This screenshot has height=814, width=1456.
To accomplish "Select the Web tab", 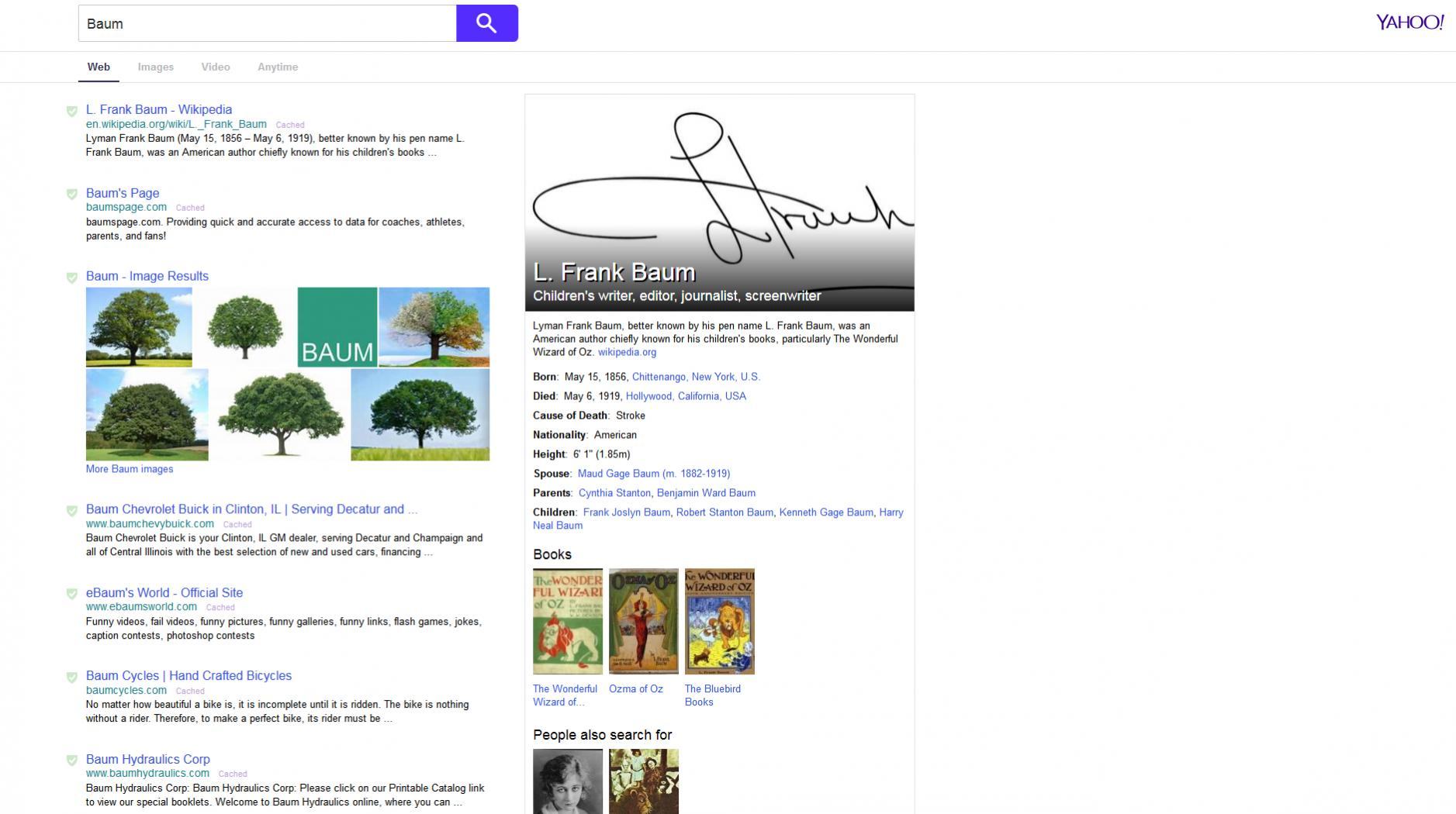I will (99, 67).
